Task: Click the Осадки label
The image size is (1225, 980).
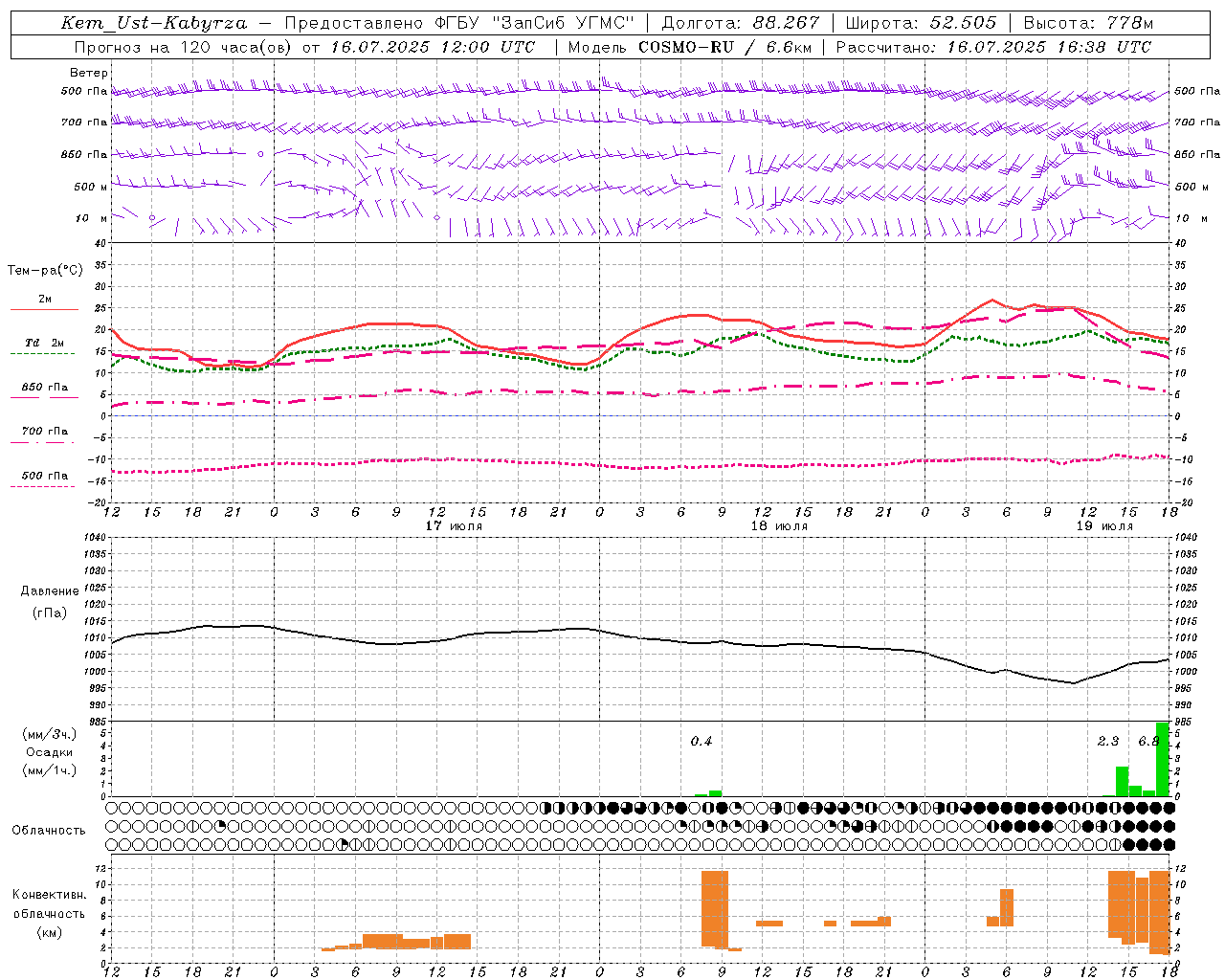Action: click(49, 752)
